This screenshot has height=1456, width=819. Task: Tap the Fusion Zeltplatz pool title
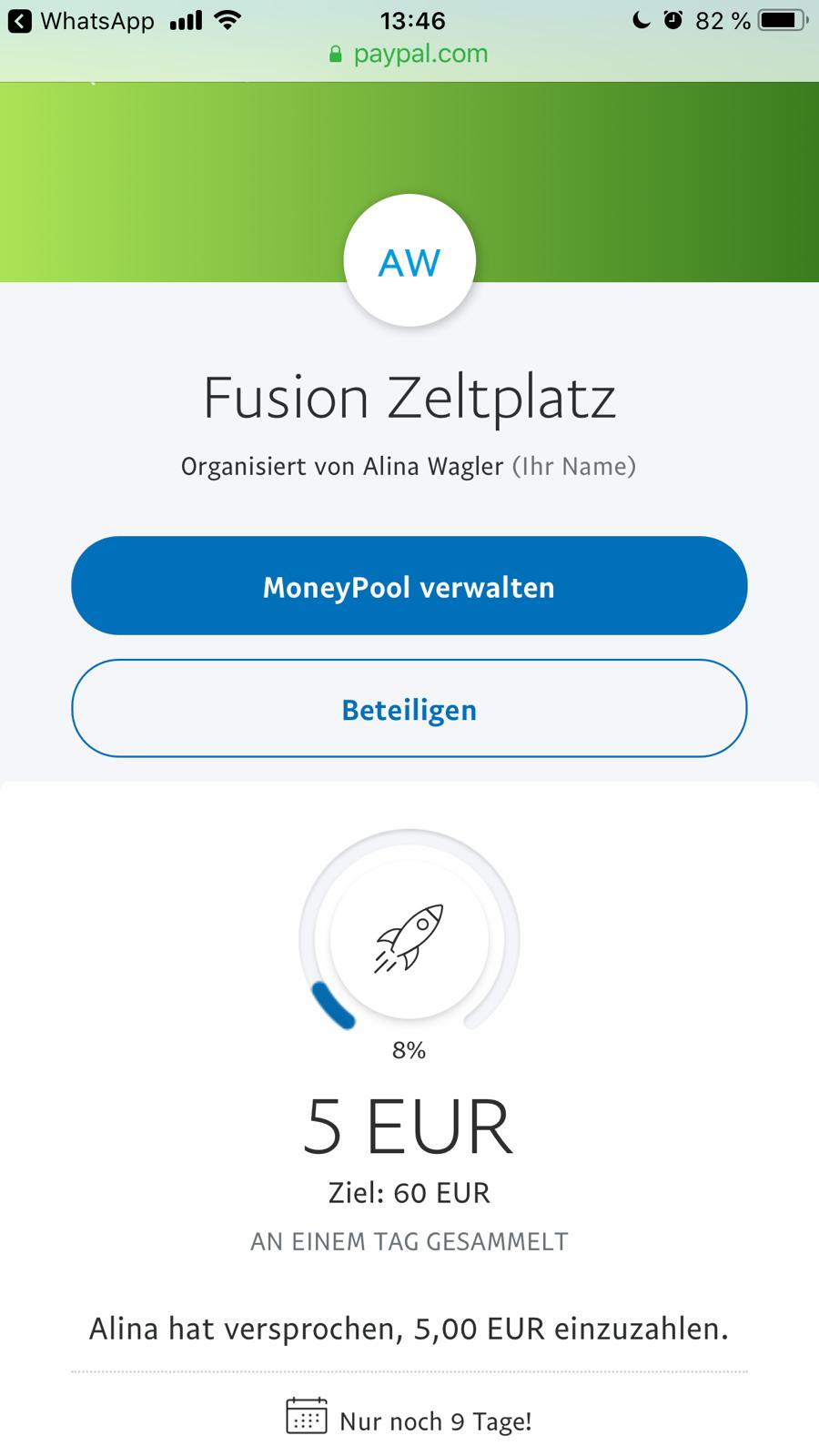click(409, 398)
